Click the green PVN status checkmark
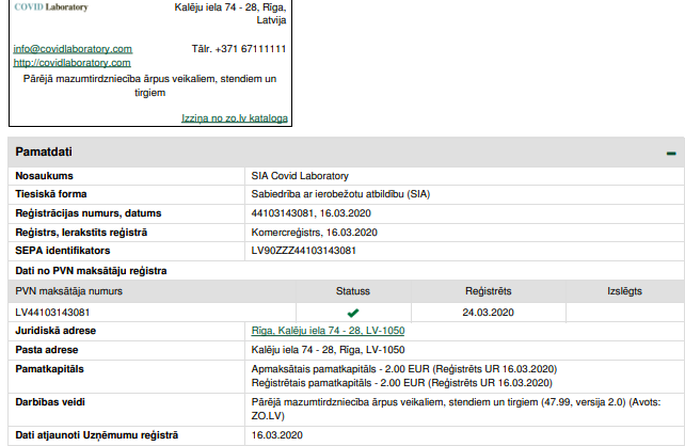The image size is (685, 446). pos(353,313)
